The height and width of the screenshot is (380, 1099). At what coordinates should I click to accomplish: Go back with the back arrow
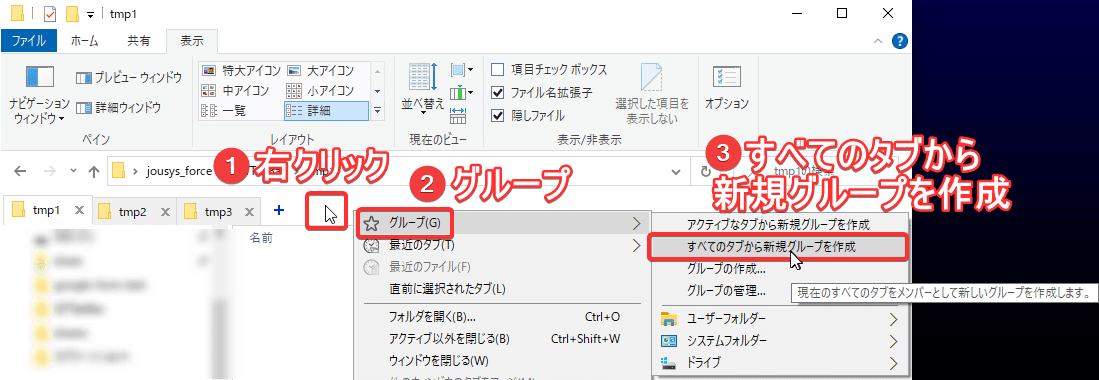pyautogui.click(x=21, y=171)
